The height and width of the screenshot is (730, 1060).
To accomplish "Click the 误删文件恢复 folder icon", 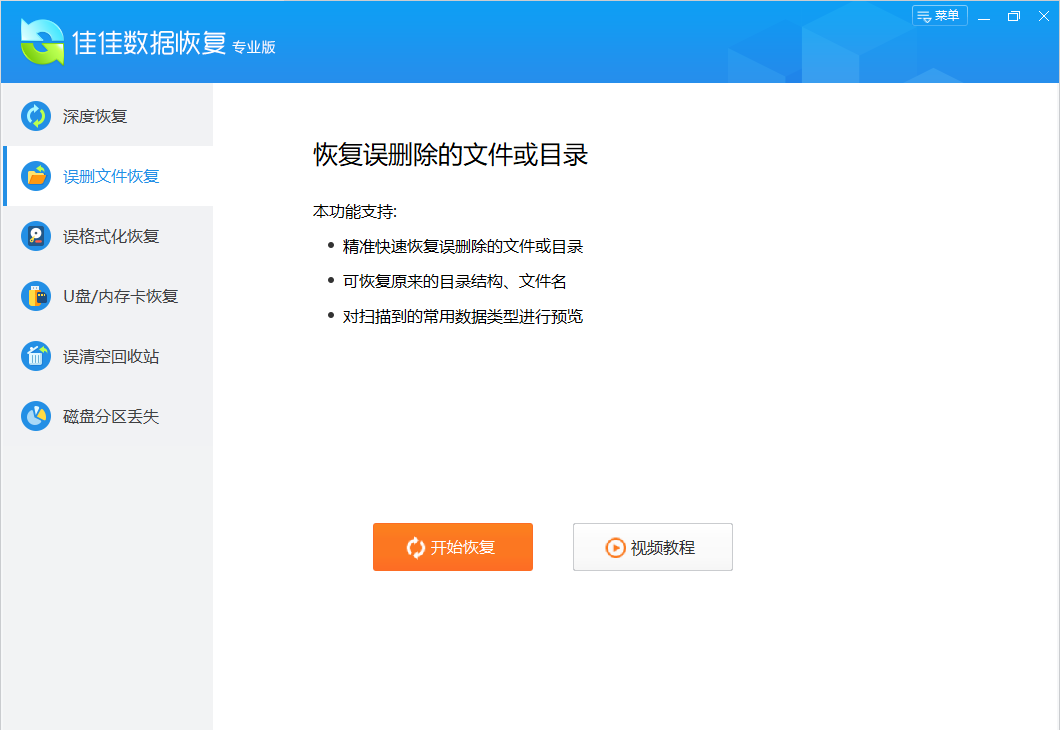I will (x=36, y=176).
